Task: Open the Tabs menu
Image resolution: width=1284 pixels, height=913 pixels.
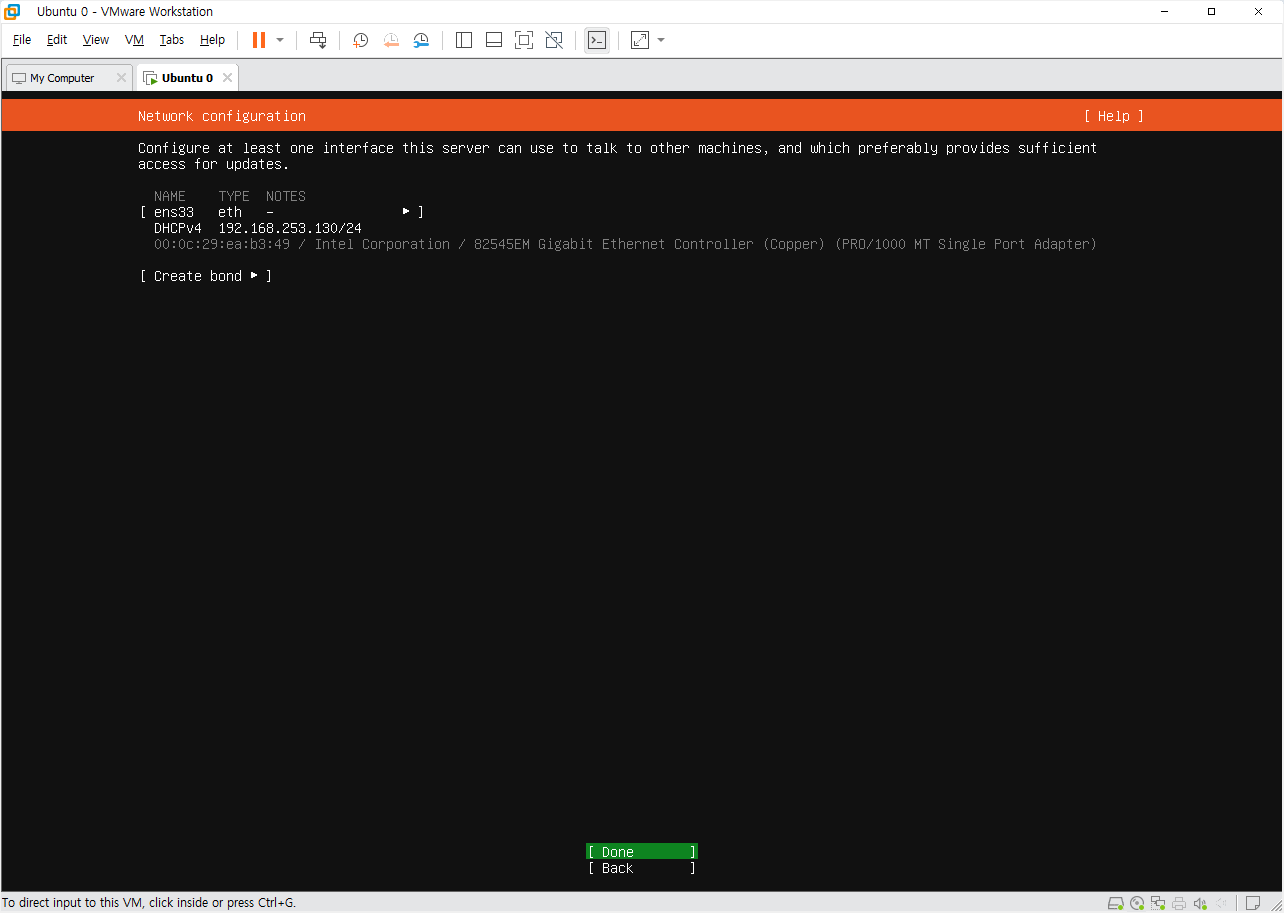Action: [172, 40]
